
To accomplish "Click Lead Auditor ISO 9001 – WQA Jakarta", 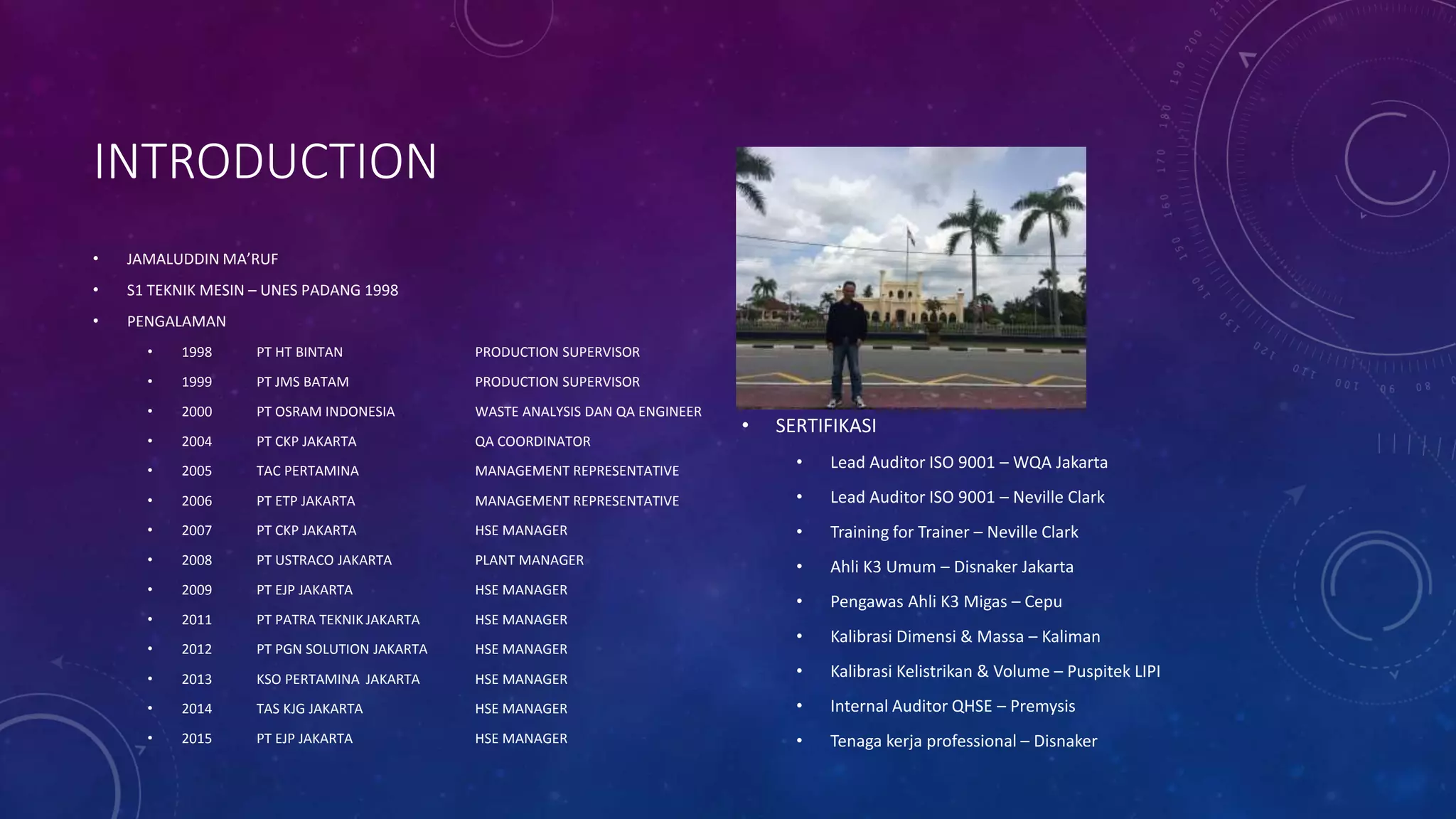I will coord(968,463).
